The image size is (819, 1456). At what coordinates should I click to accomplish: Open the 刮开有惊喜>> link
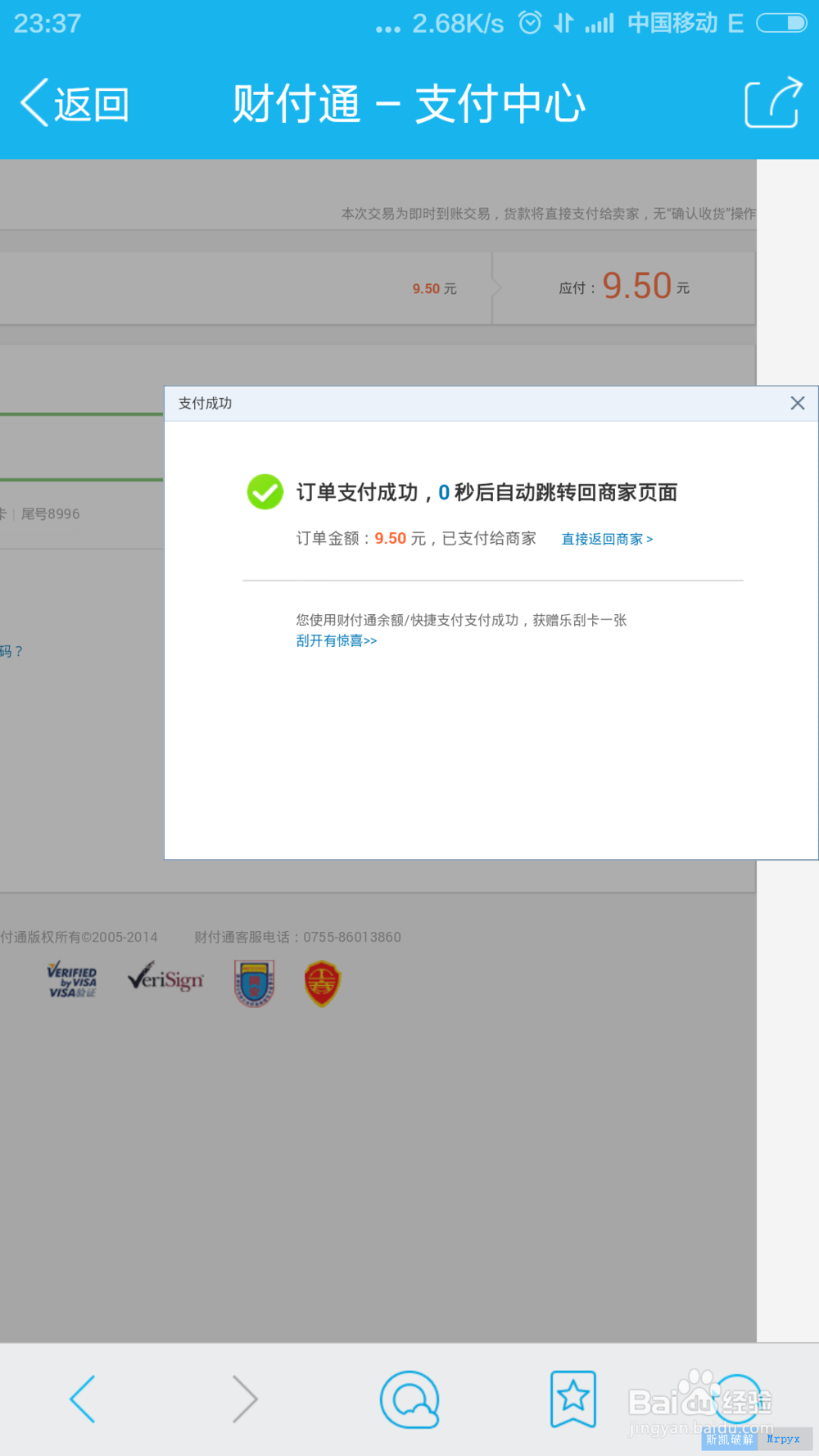point(337,640)
